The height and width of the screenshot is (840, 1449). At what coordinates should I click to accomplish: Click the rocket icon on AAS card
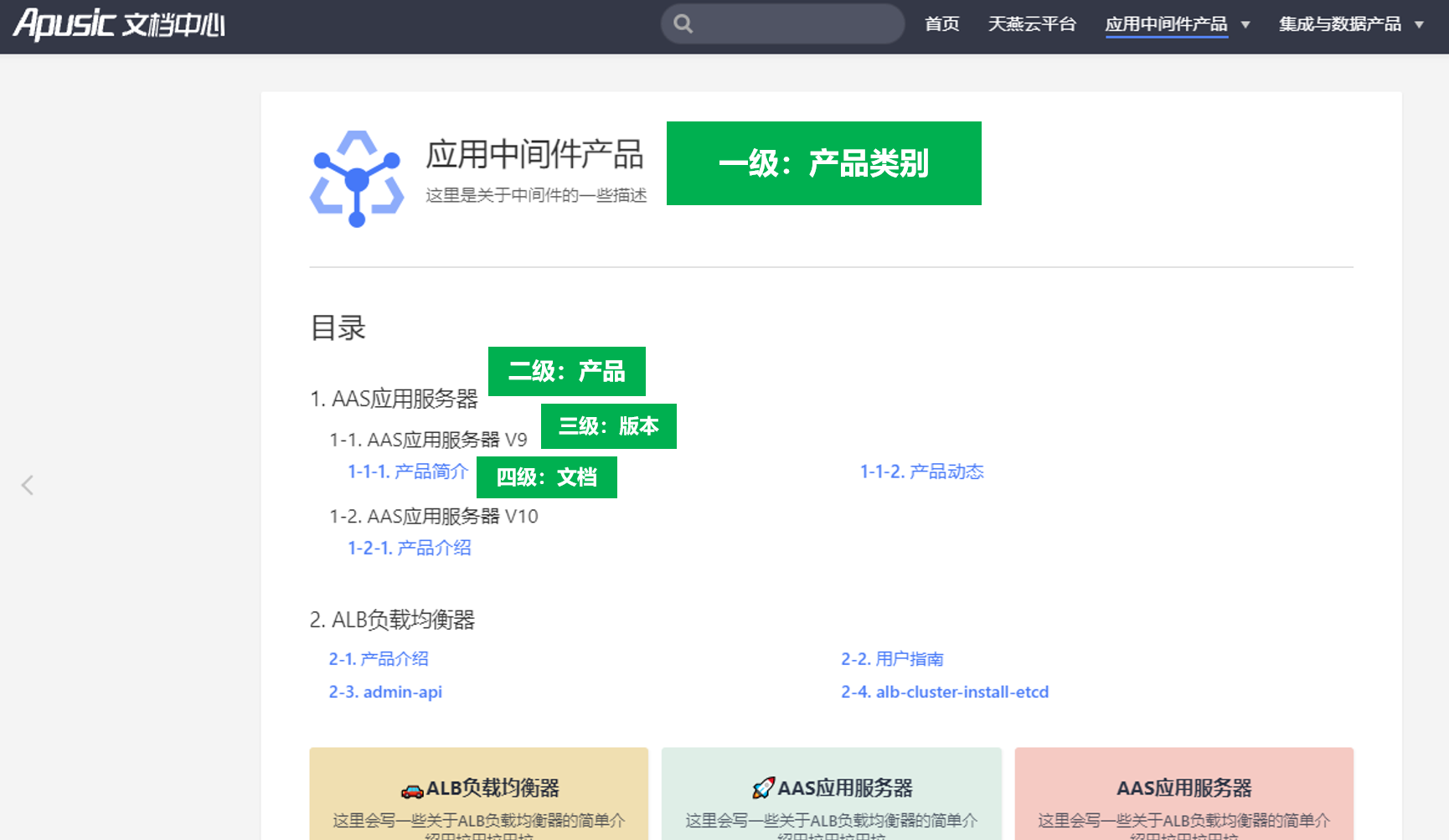click(x=763, y=788)
